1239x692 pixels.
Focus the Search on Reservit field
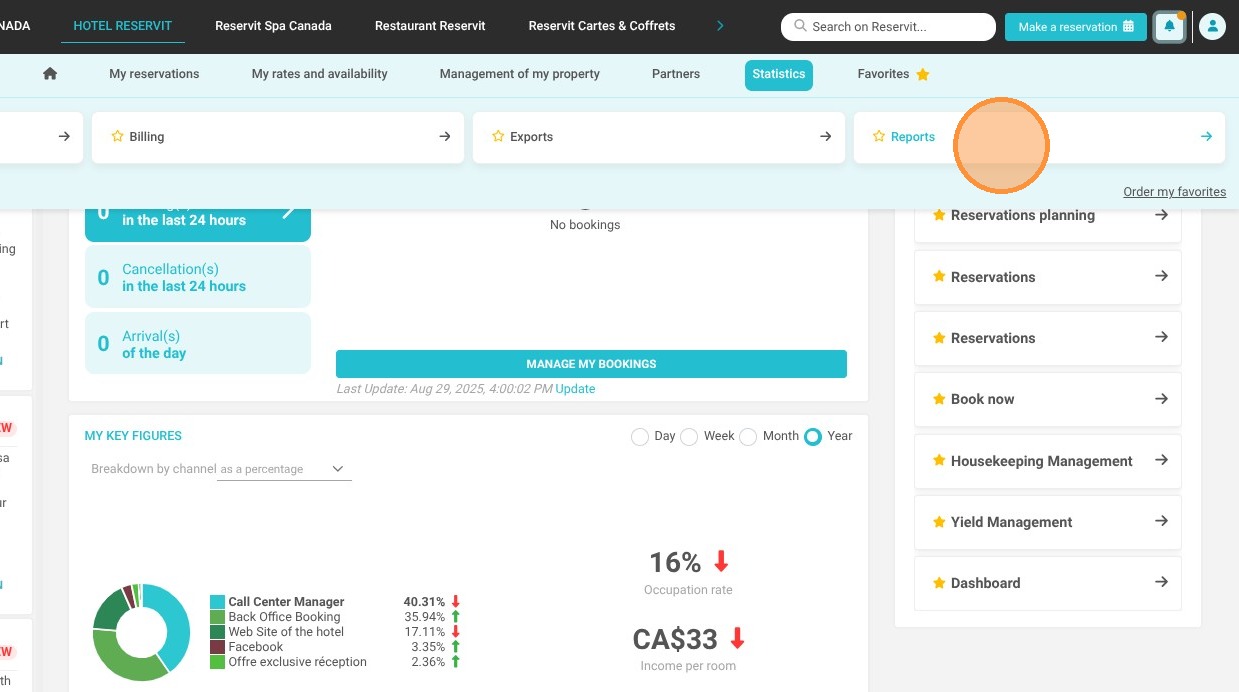[888, 27]
